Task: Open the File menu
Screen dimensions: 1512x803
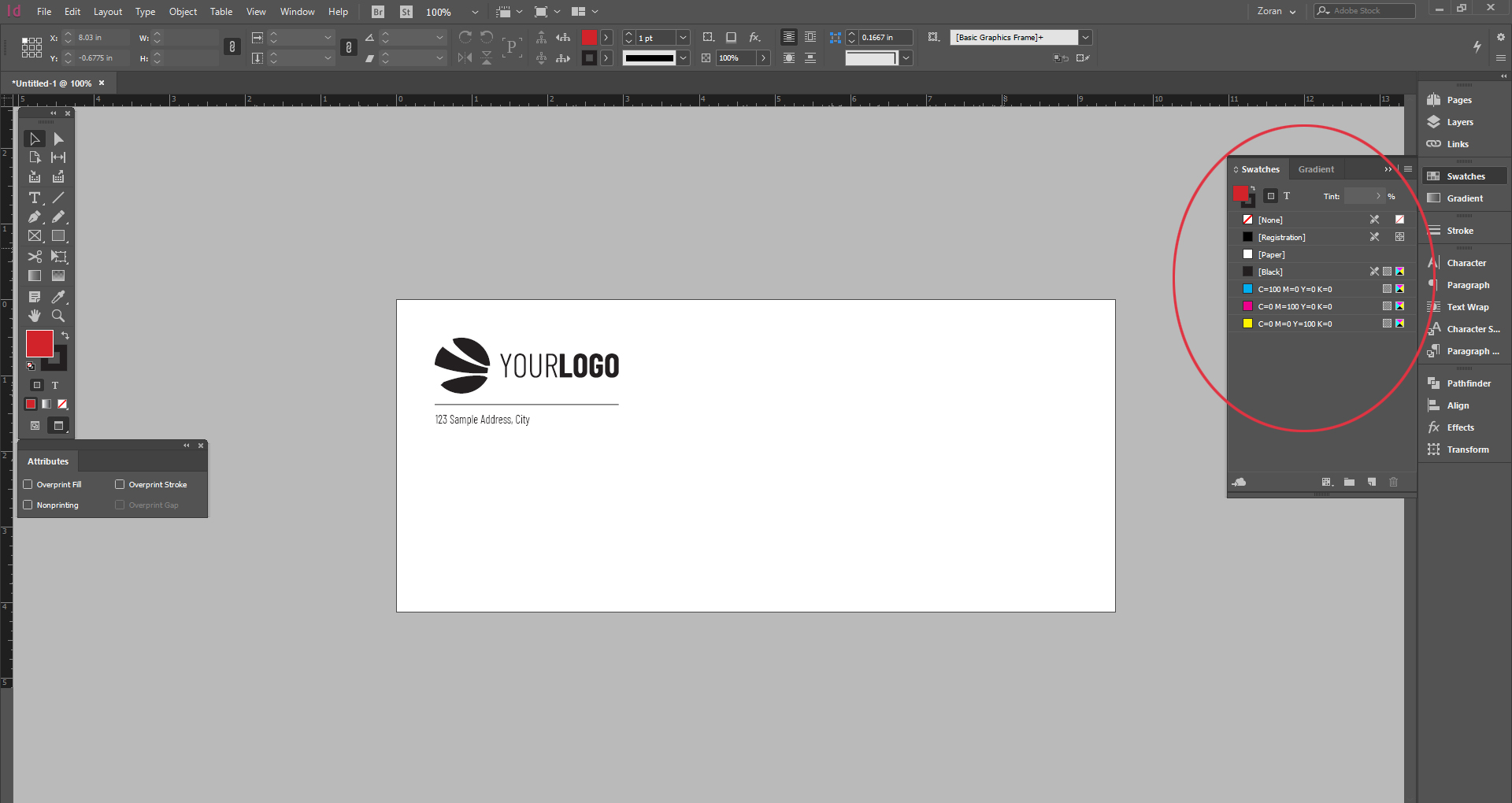Action: tap(44, 12)
